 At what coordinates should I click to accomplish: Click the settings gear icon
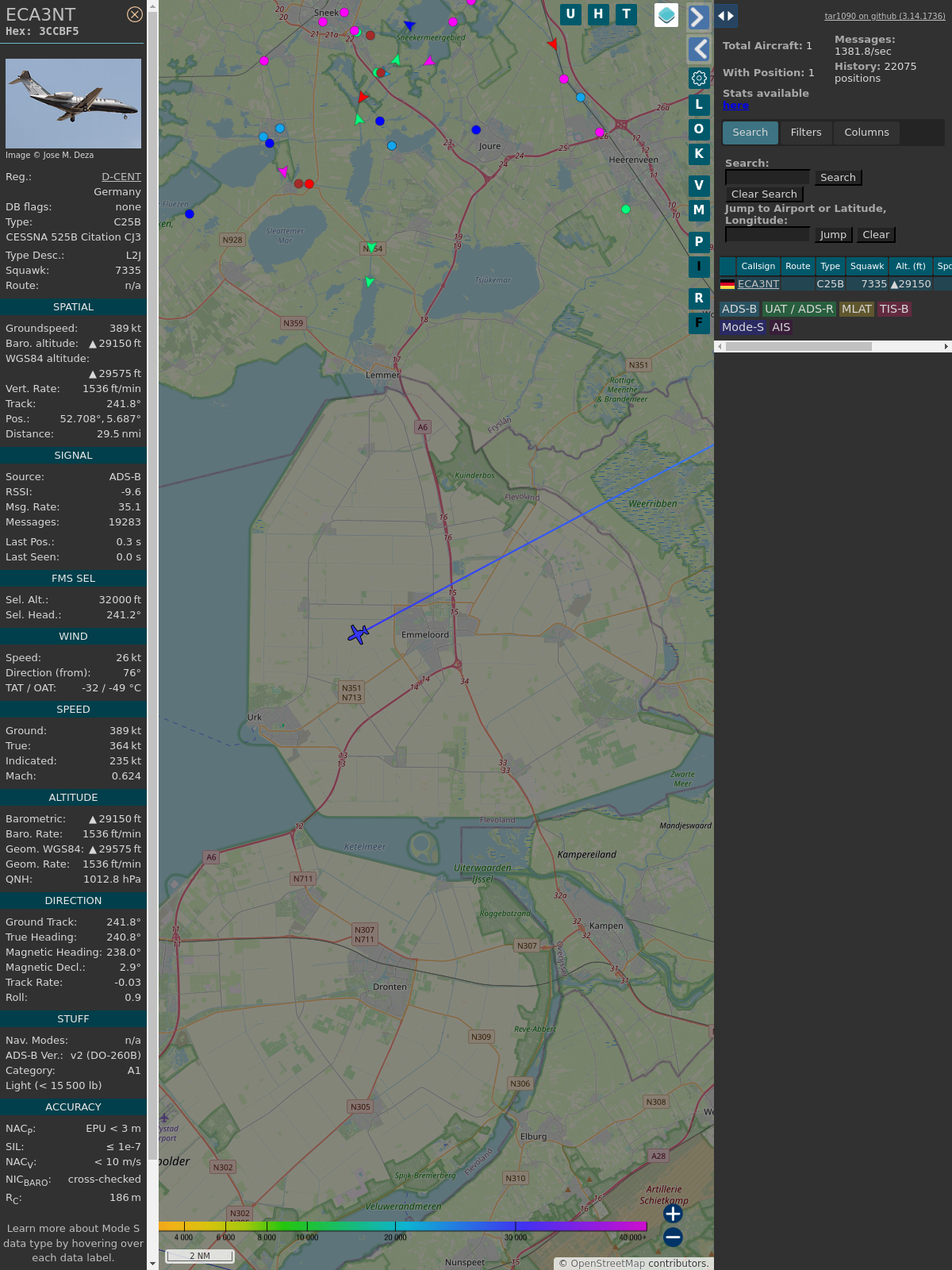pyautogui.click(x=699, y=78)
